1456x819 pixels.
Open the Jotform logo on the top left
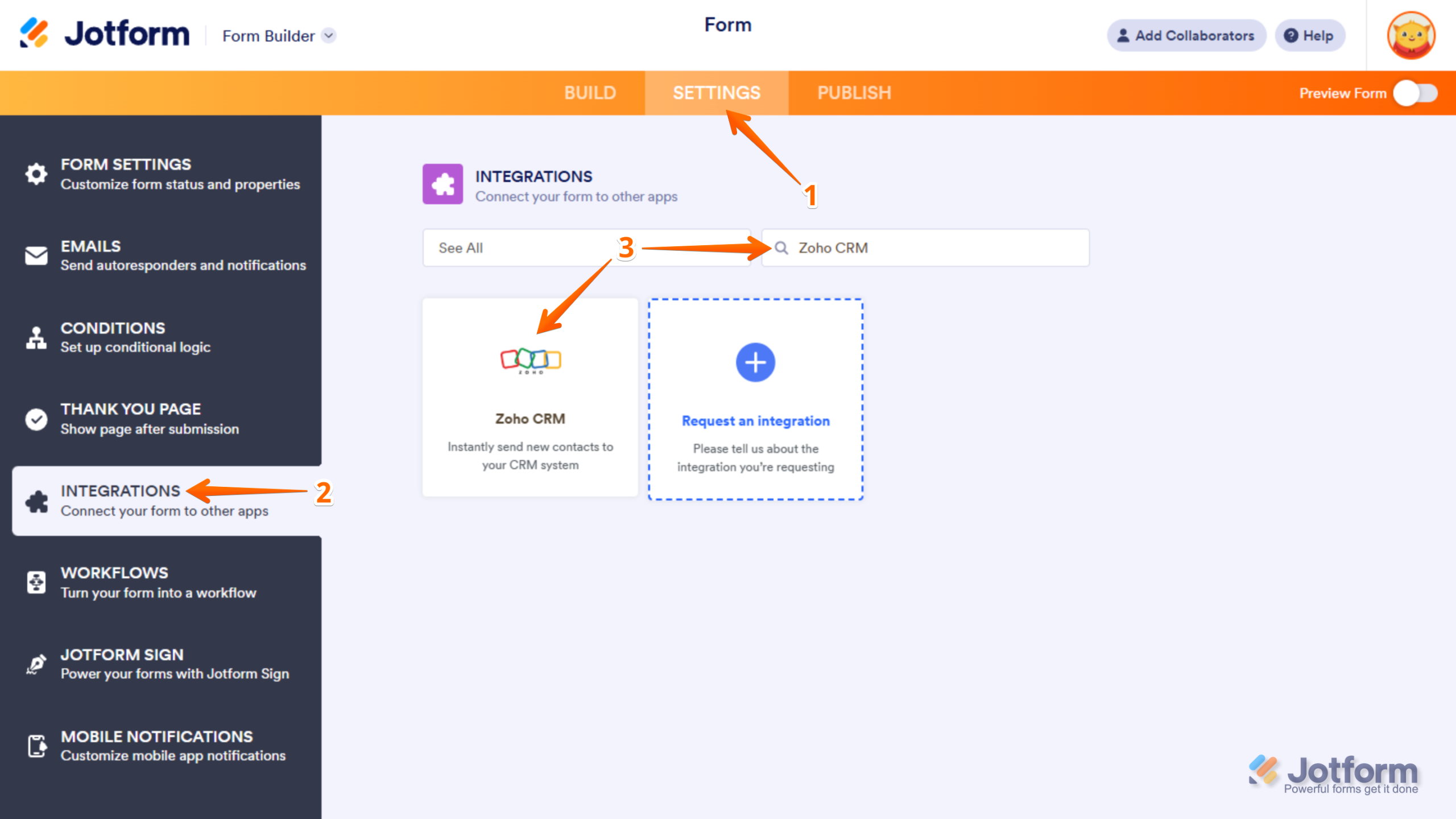pos(105,33)
